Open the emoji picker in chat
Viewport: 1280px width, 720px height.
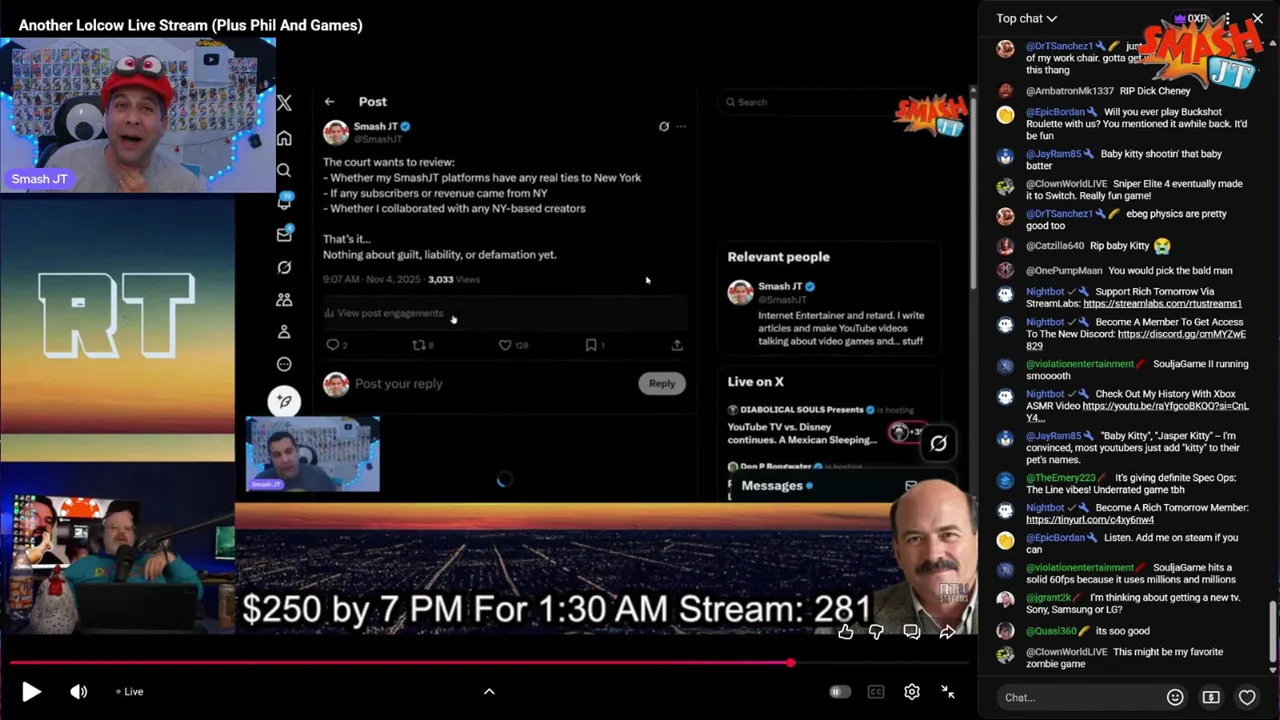[1175, 697]
